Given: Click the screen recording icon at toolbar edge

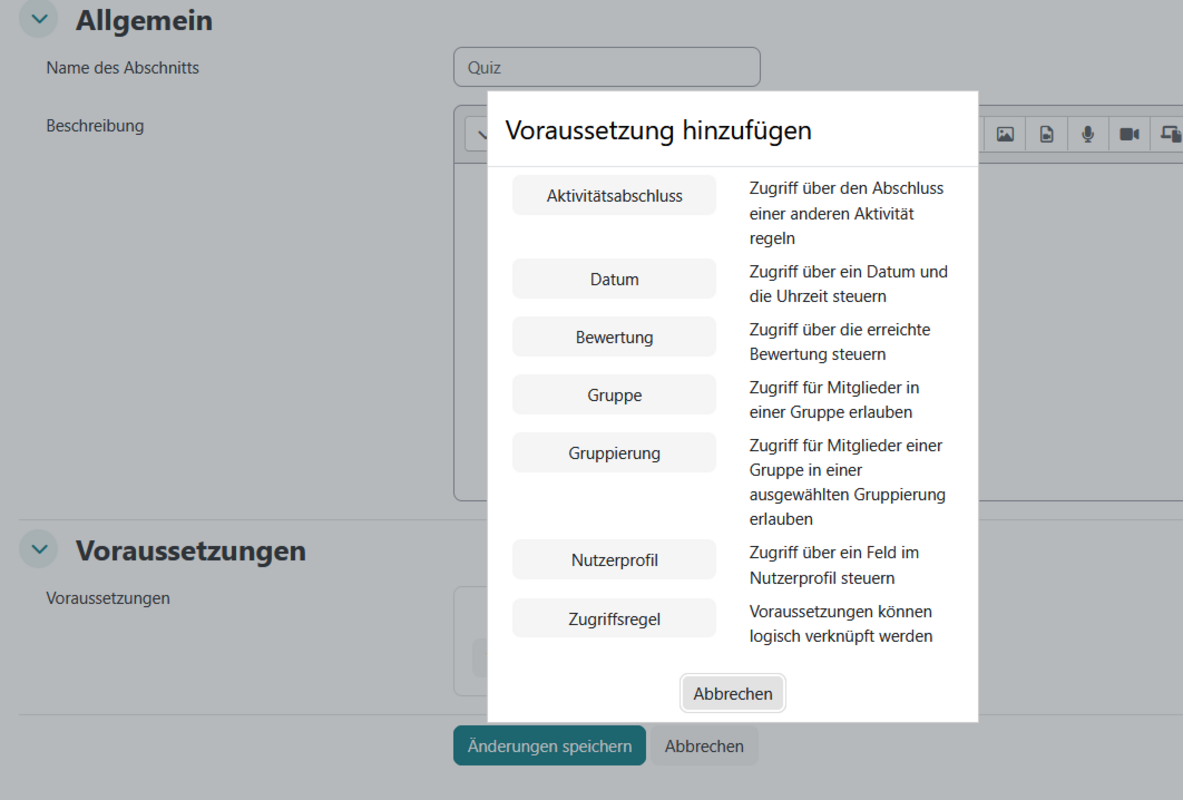Looking at the screenshot, I should click(x=1169, y=134).
